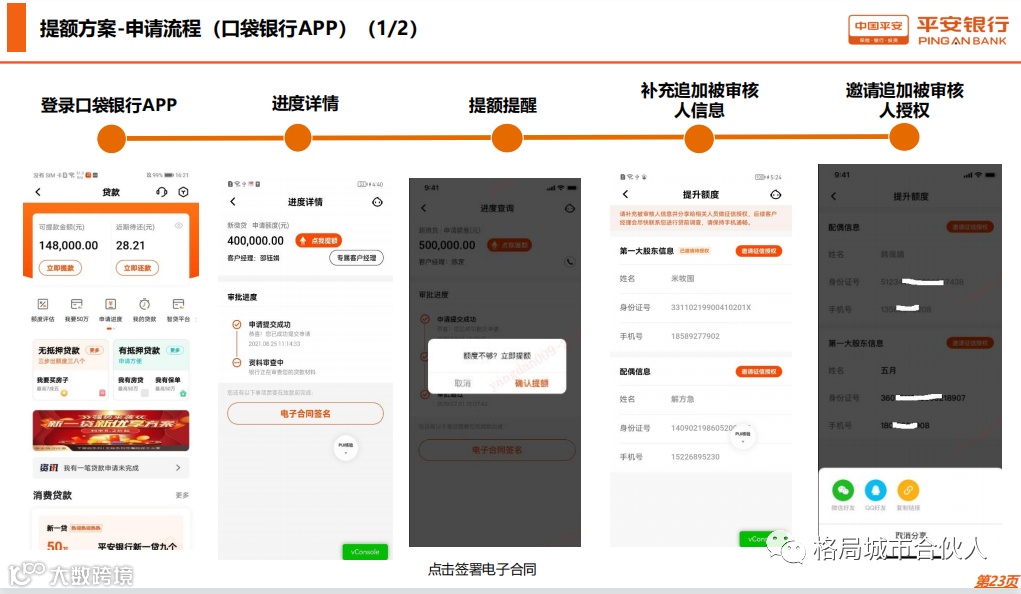
Task: Share via 微信好友 WeChat icon
Action: pyautogui.click(x=843, y=490)
